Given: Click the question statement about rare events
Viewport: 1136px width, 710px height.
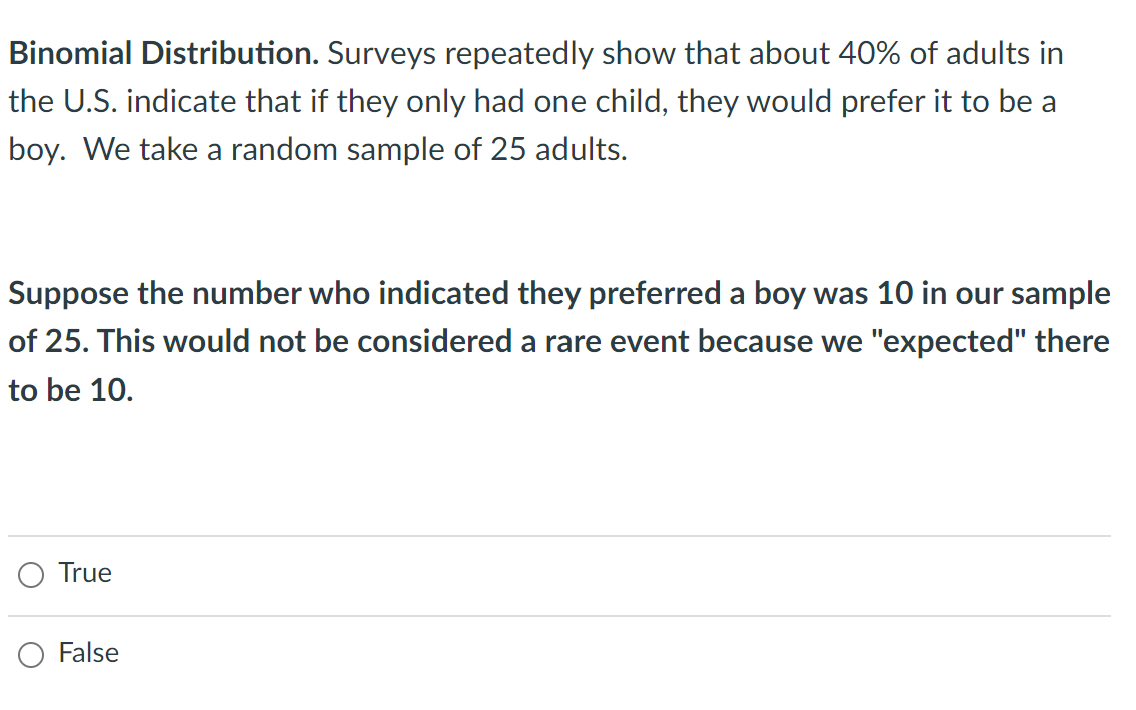Looking at the screenshot, I should pos(560,340).
